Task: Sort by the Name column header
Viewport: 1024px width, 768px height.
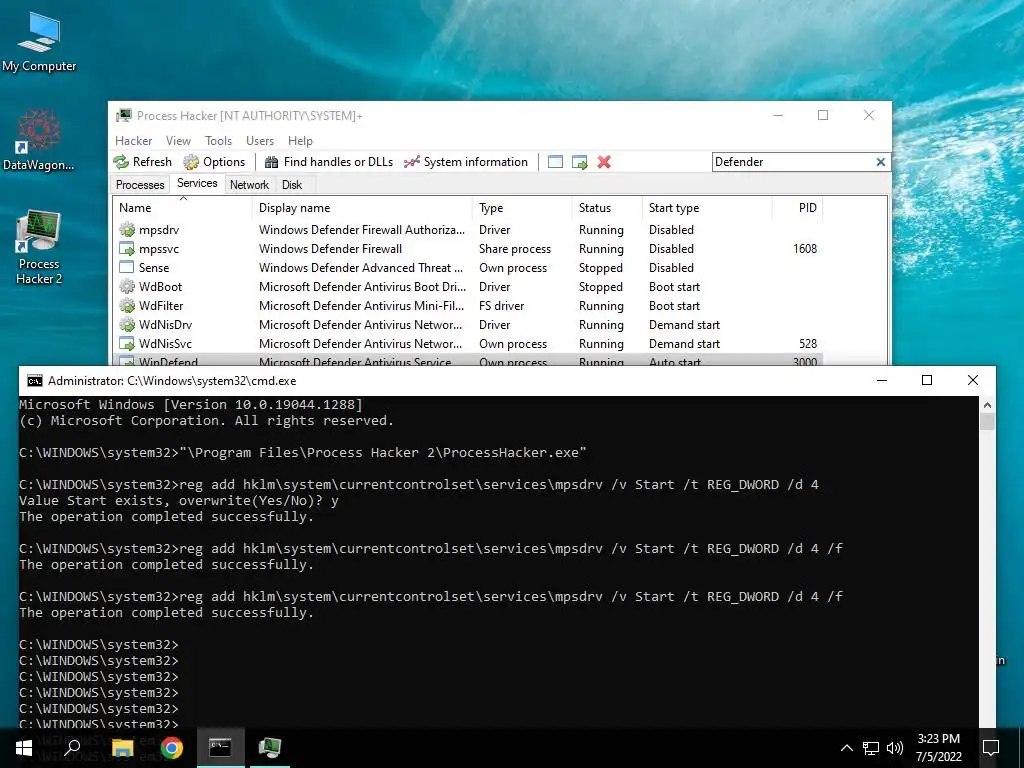Action: 182,208
